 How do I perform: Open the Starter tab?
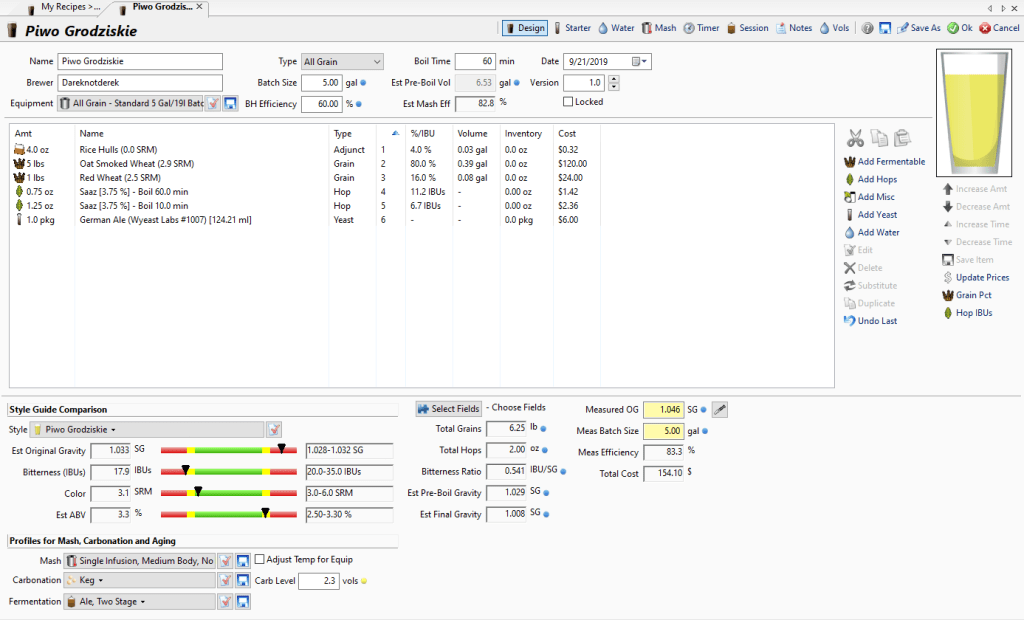point(571,28)
